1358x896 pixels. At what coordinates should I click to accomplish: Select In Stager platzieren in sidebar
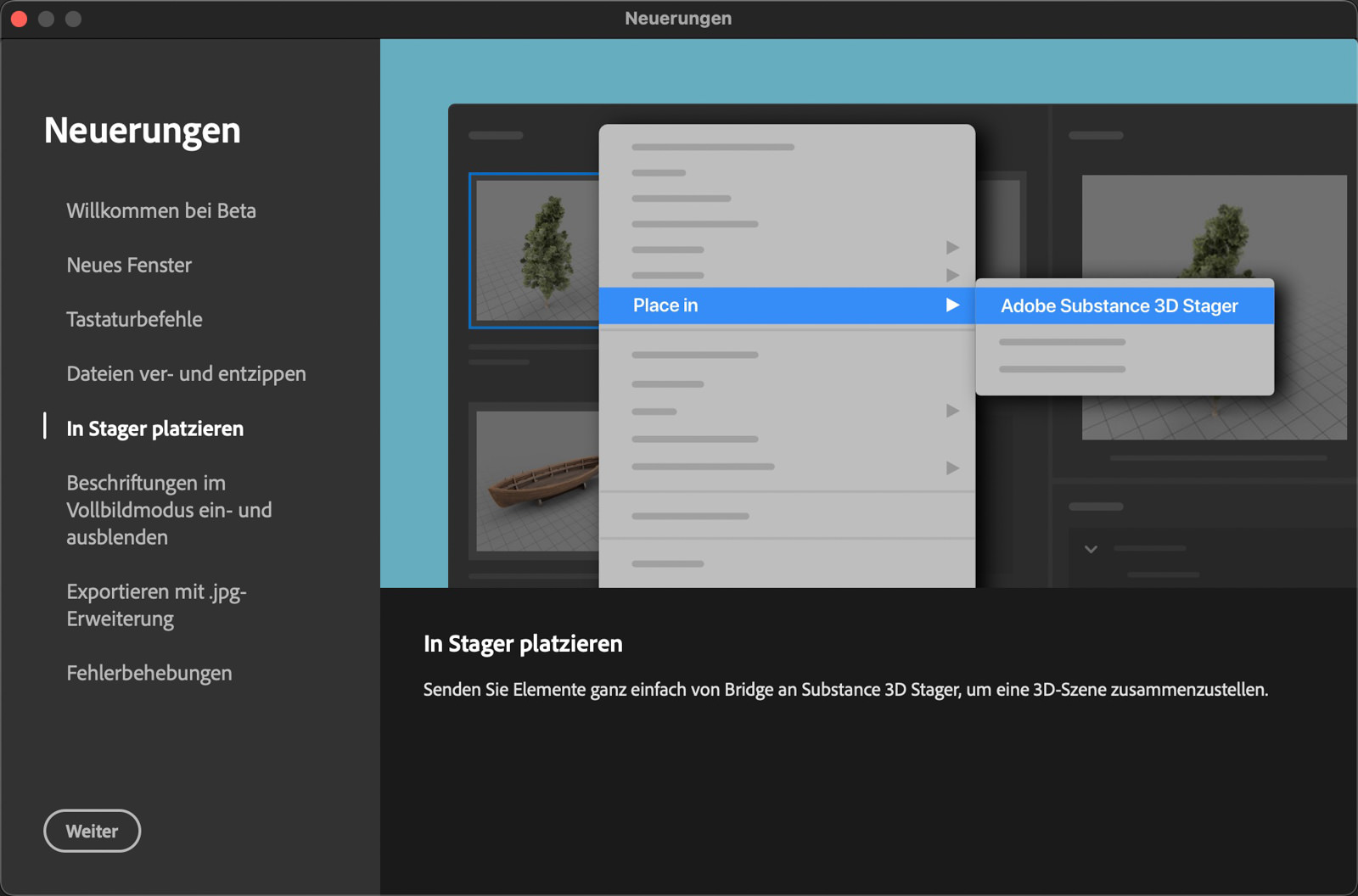coord(154,428)
